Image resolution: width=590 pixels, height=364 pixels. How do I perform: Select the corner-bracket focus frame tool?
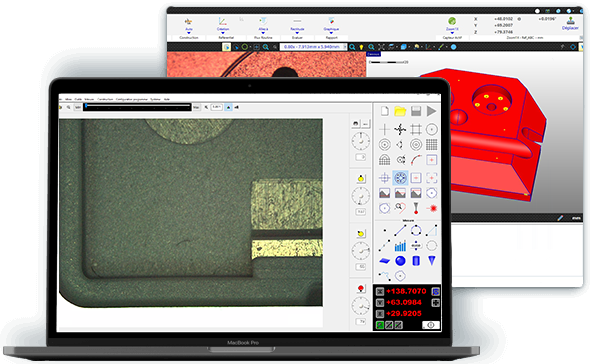(x=432, y=178)
